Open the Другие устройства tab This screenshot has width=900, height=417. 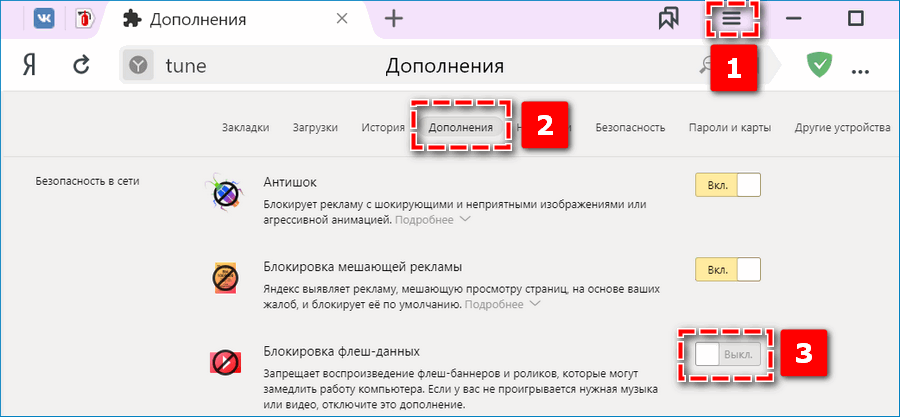[x=842, y=127]
